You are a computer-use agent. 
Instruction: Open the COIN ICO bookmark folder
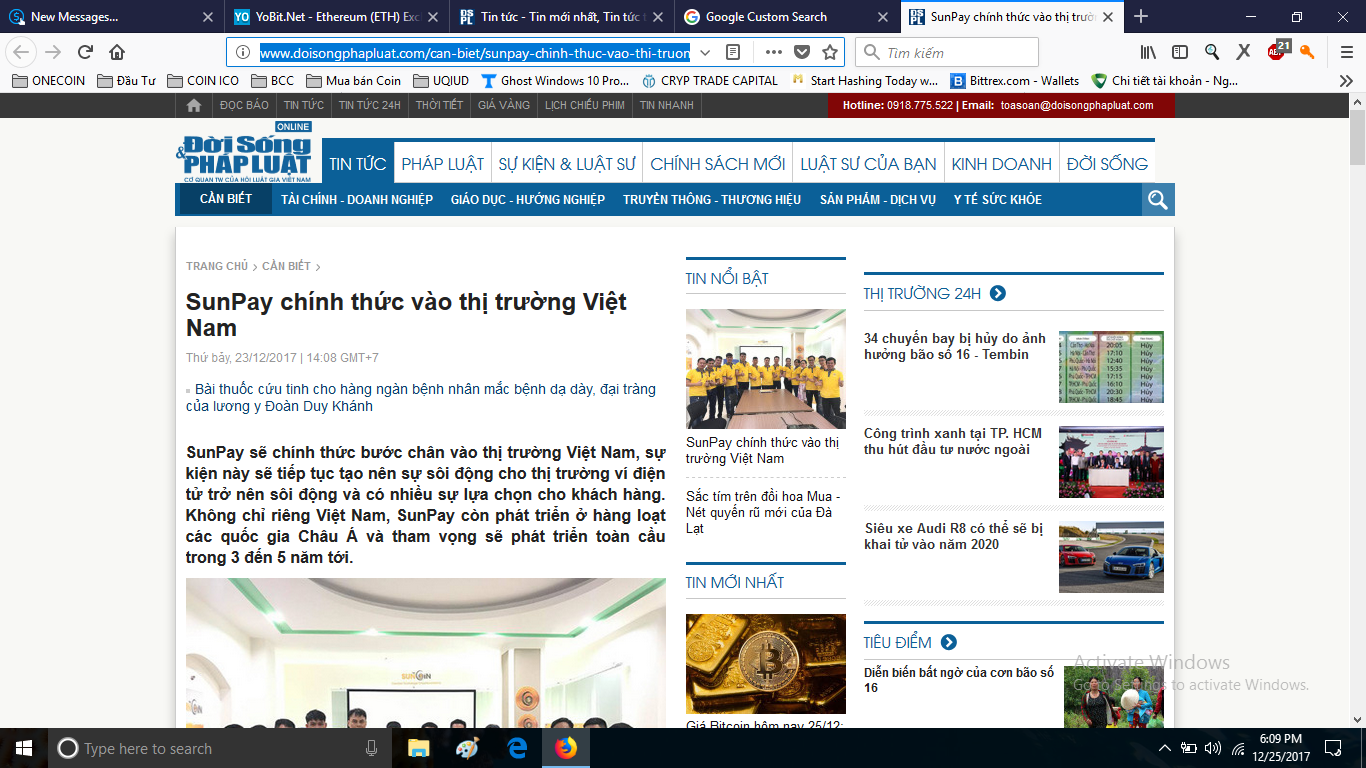pos(203,81)
